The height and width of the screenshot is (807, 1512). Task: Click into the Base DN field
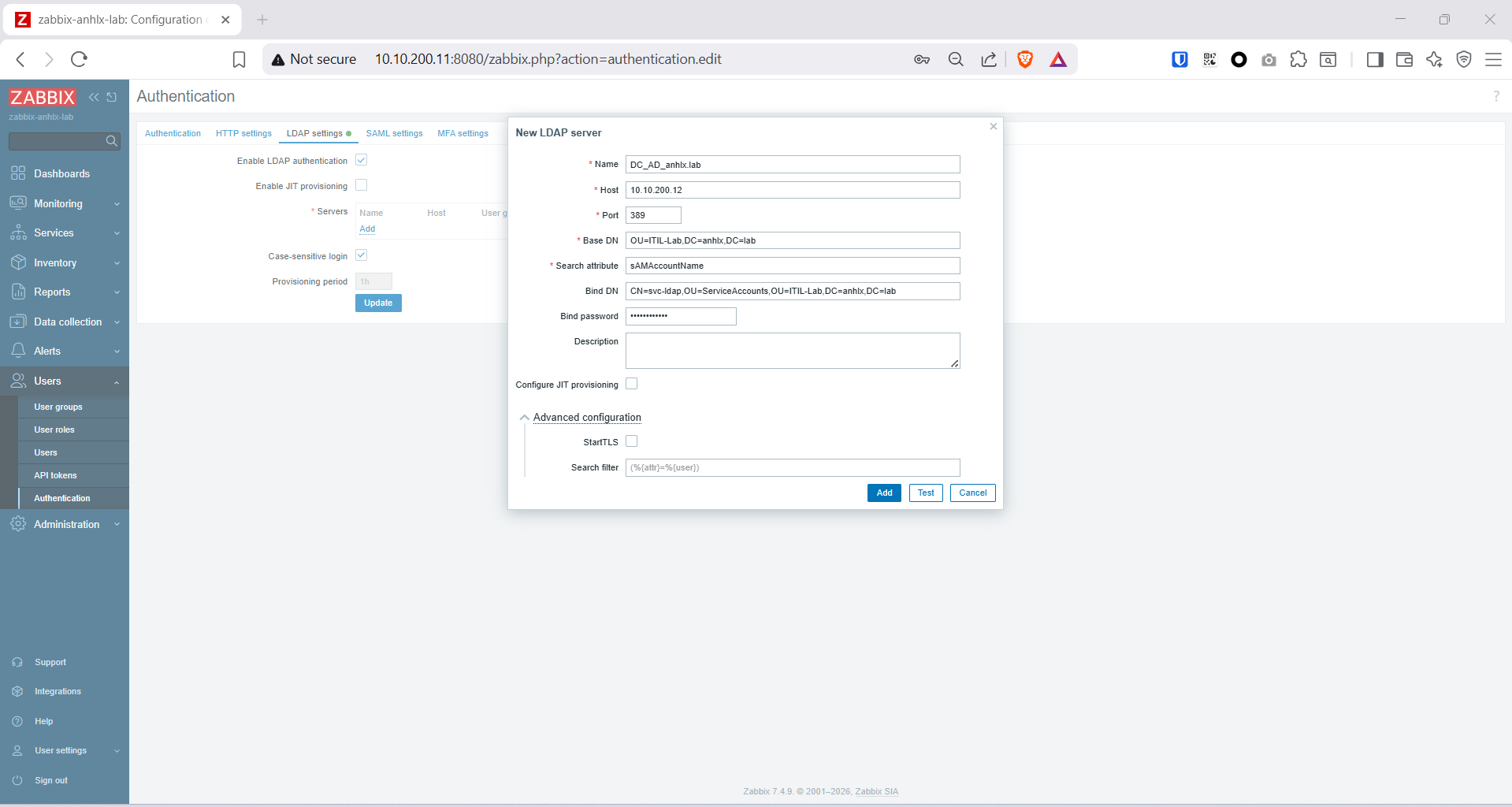(792, 240)
